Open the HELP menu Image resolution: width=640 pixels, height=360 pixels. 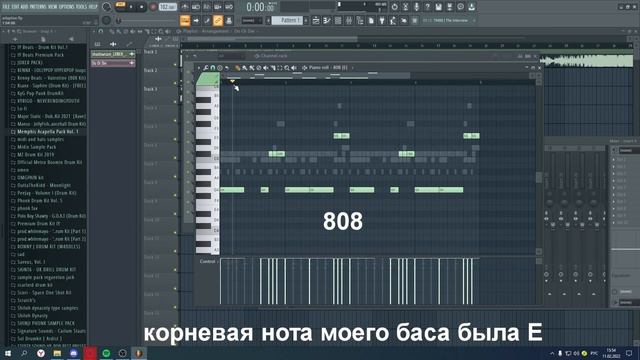[93, 7]
